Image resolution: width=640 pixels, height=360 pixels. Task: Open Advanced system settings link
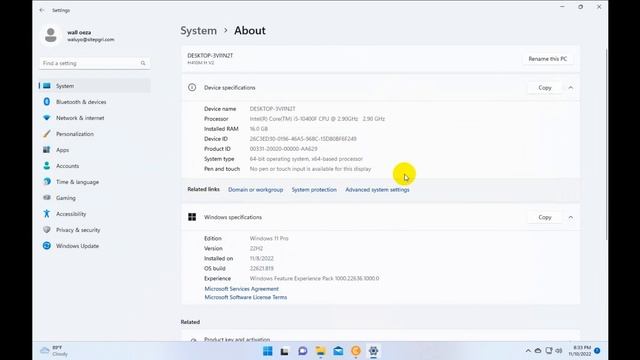(x=377, y=190)
